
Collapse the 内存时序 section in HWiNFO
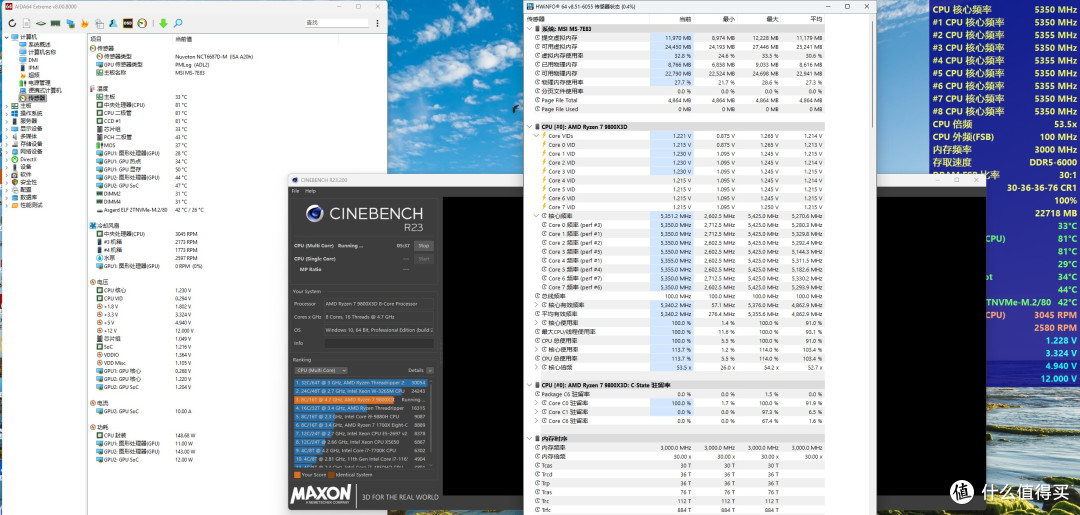[530, 439]
